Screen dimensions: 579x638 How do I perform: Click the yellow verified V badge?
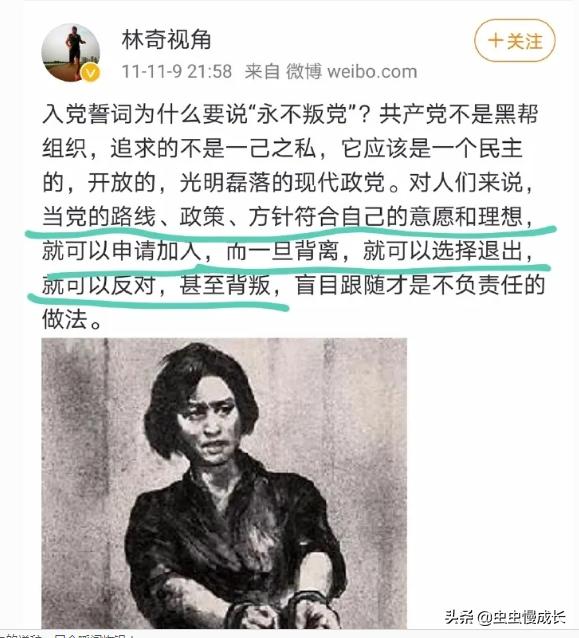pyautogui.click(x=90, y=73)
